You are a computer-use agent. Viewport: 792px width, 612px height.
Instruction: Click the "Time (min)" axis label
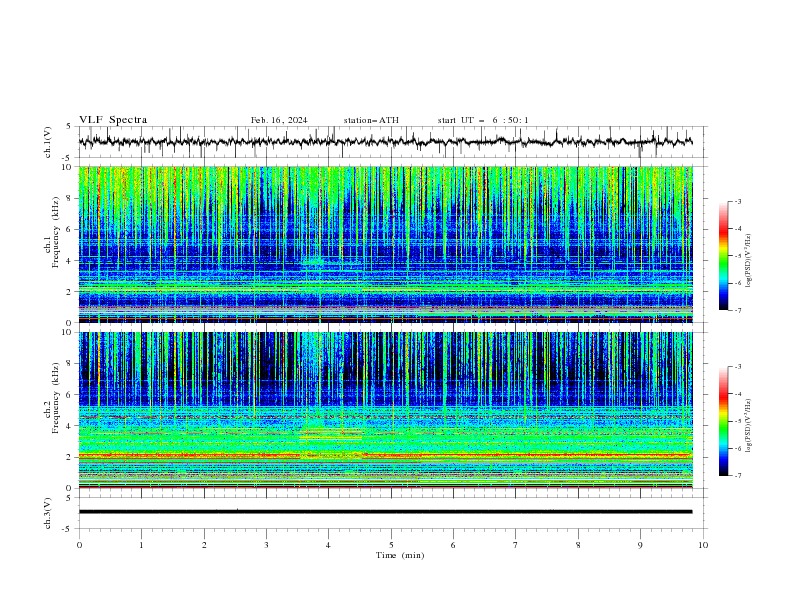click(x=400, y=555)
